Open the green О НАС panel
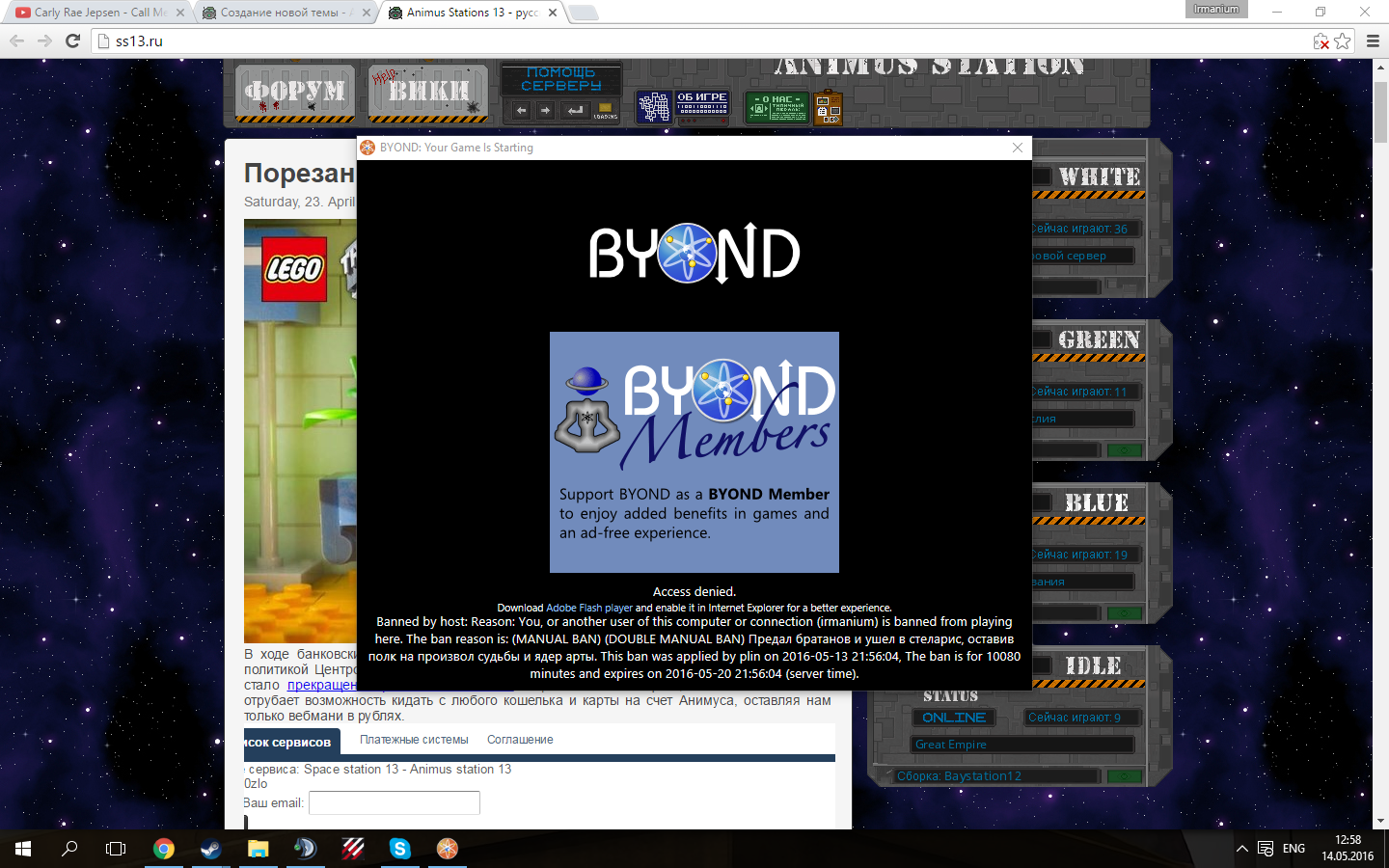 [x=777, y=106]
